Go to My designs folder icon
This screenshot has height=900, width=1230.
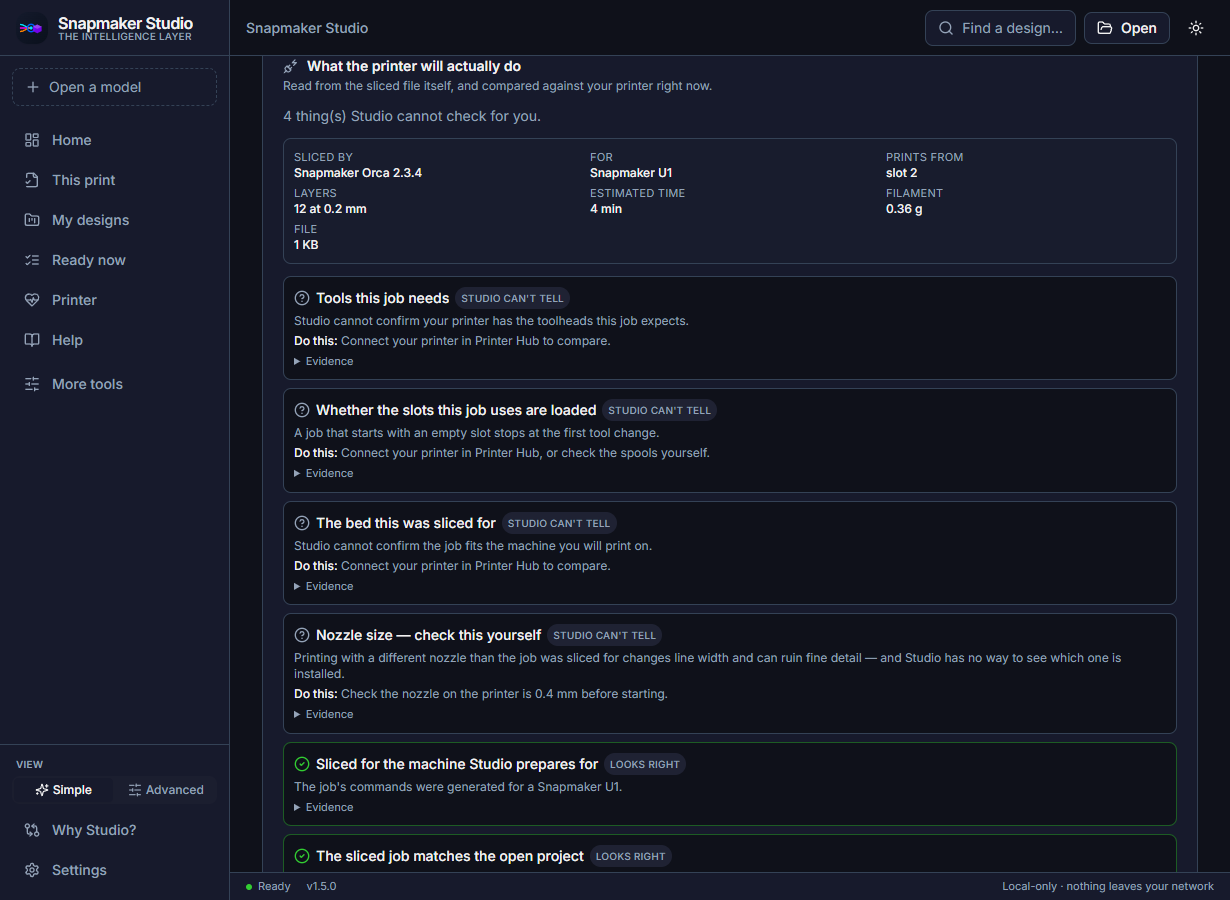point(32,220)
